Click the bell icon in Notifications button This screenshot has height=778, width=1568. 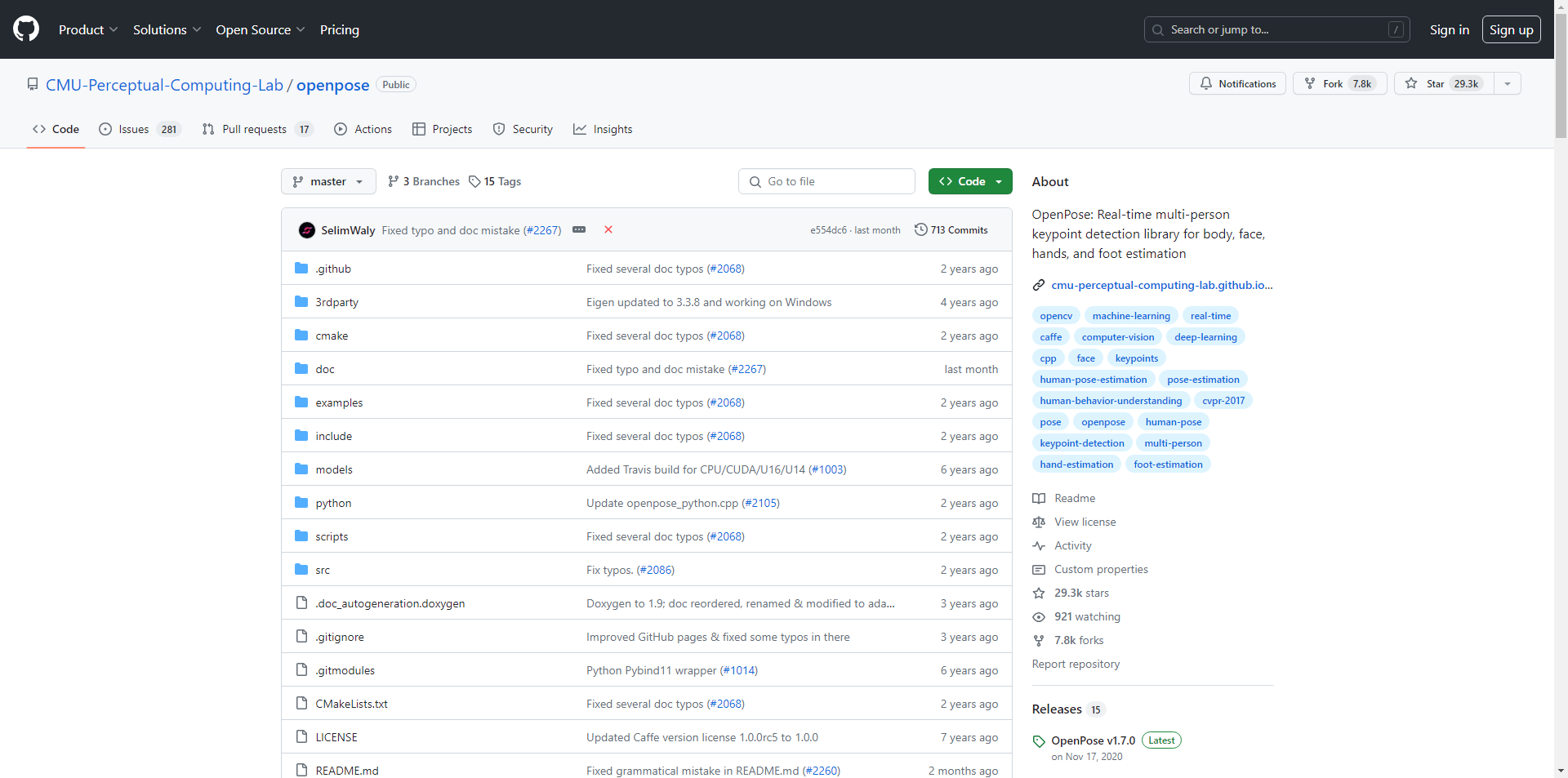[1206, 83]
